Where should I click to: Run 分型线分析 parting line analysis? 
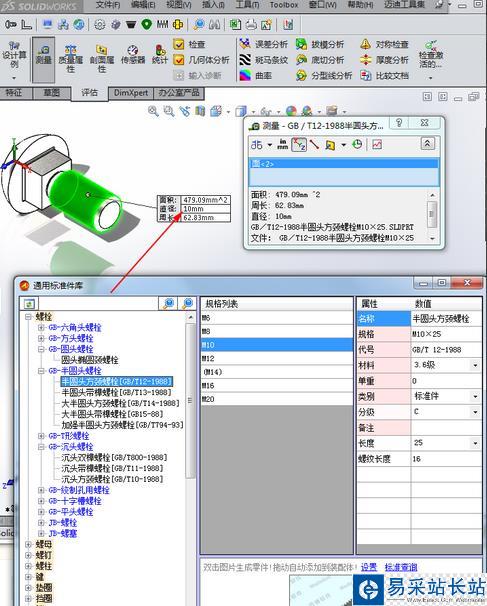tap(324, 75)
